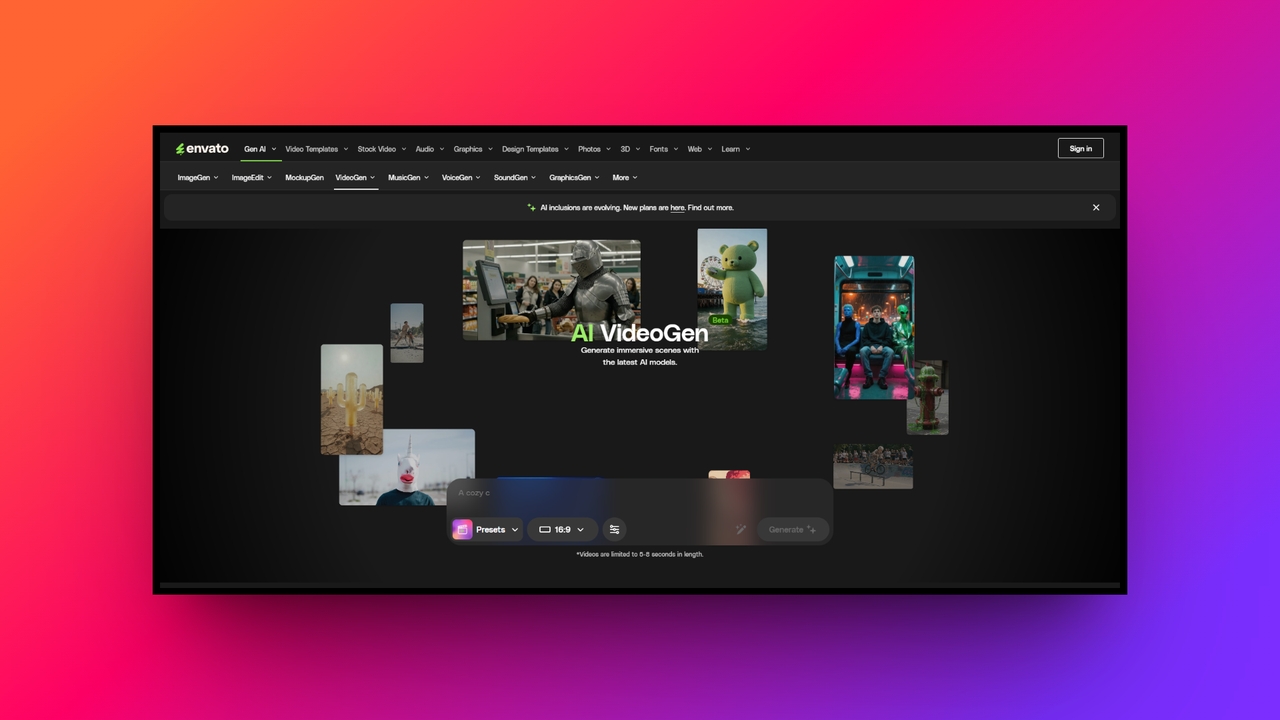Click into the prompt text field
This screenshot has width=1280, height=720.
(640, 494)
